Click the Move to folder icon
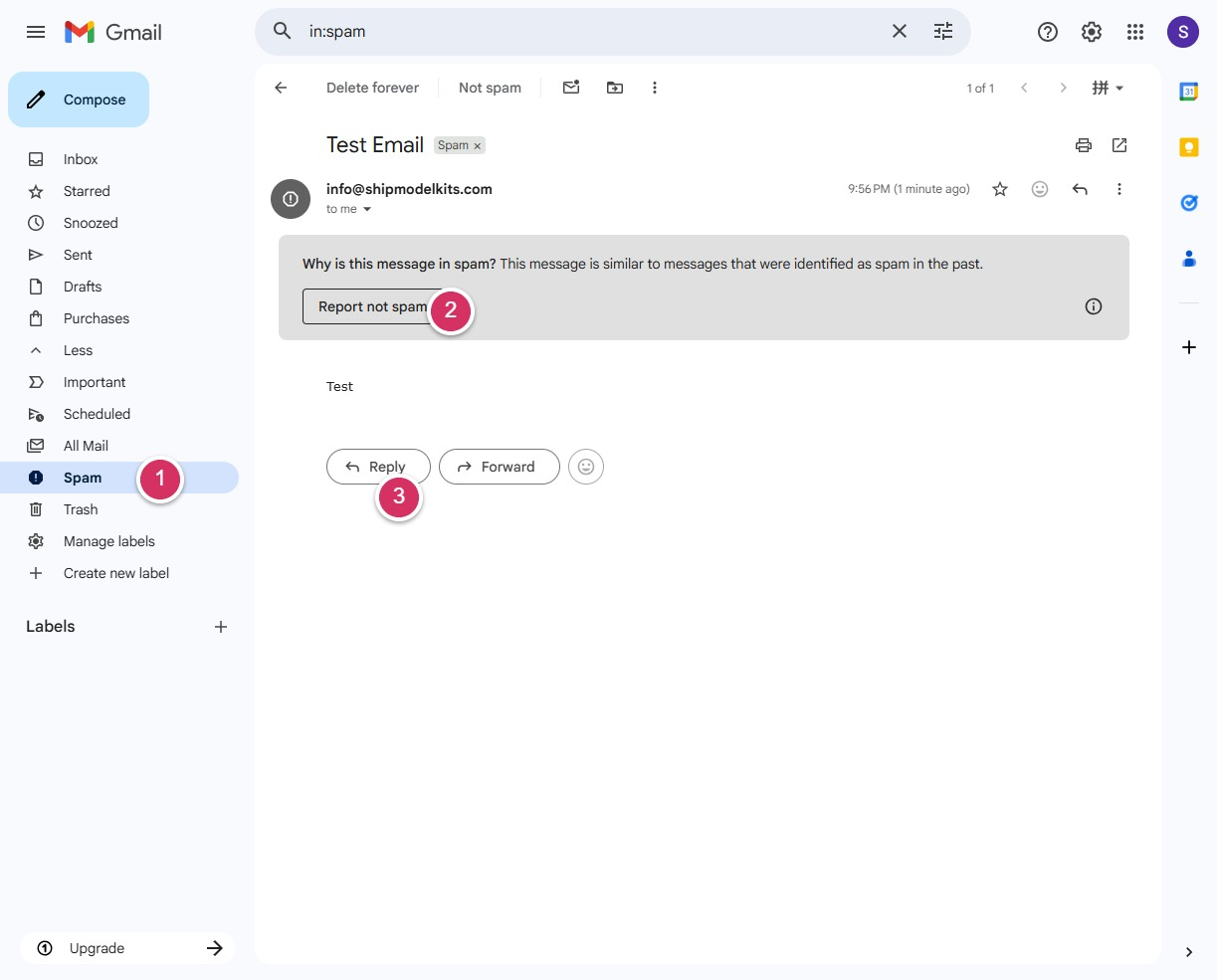1217x980 pixels. coord(615,88)
